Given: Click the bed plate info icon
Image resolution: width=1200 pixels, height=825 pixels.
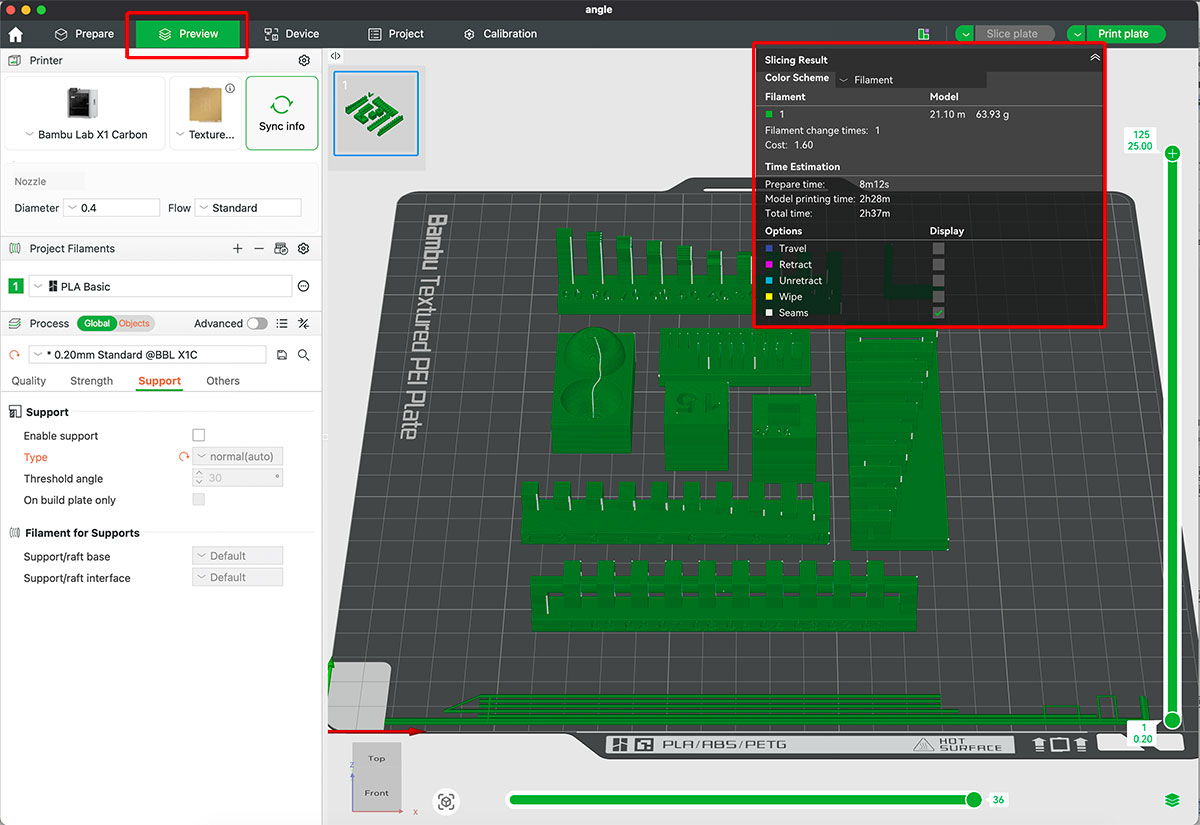Looking at the screenshot, I should pyautogui.click(x=230, y=89).
